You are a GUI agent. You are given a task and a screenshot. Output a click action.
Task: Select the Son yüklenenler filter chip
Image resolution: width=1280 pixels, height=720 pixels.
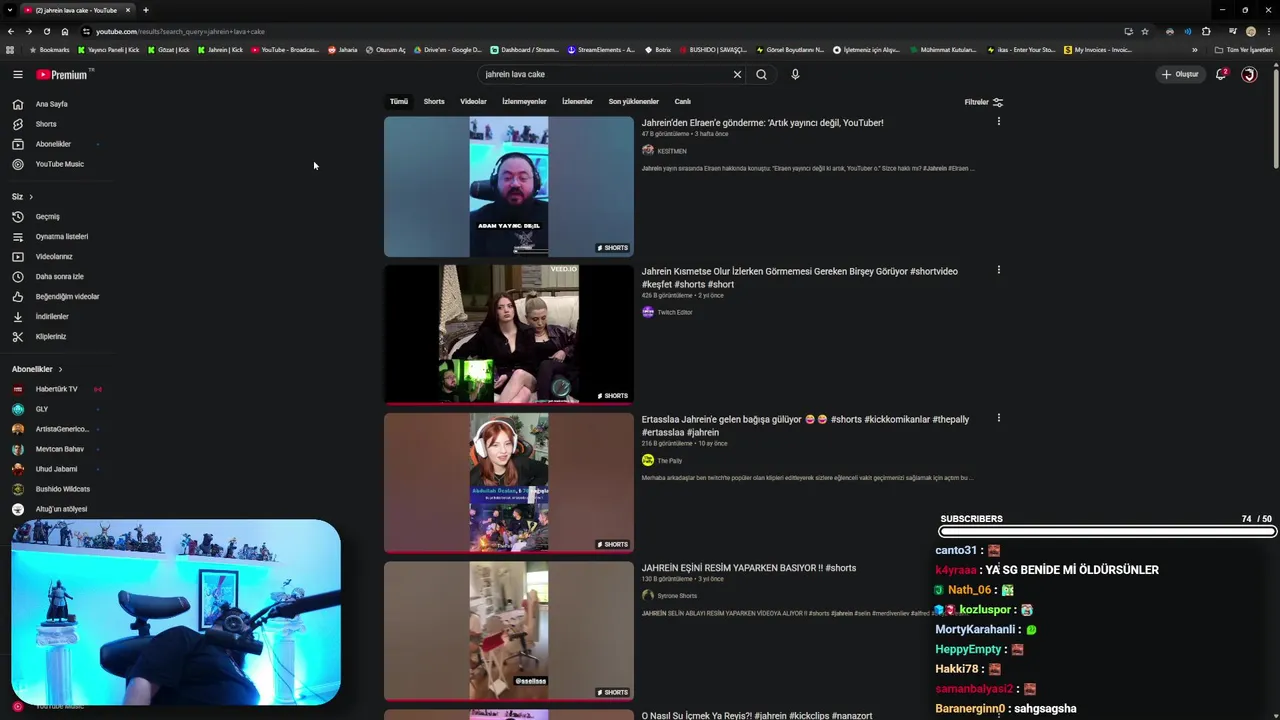[x=634, y=101]
